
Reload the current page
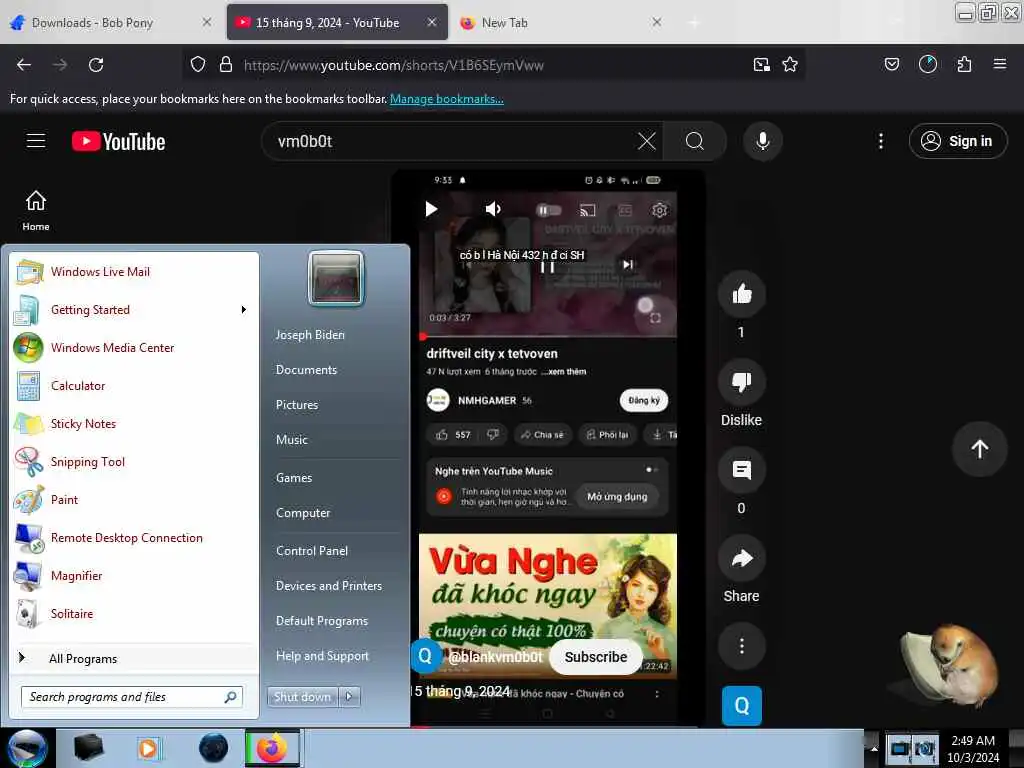coord(96,65)
